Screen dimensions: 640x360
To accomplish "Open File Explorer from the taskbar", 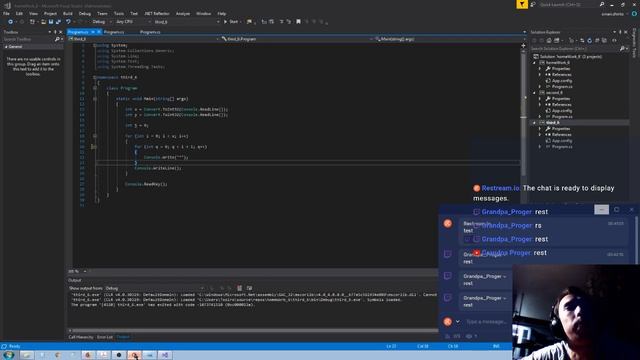I will [x=27, y=355].
